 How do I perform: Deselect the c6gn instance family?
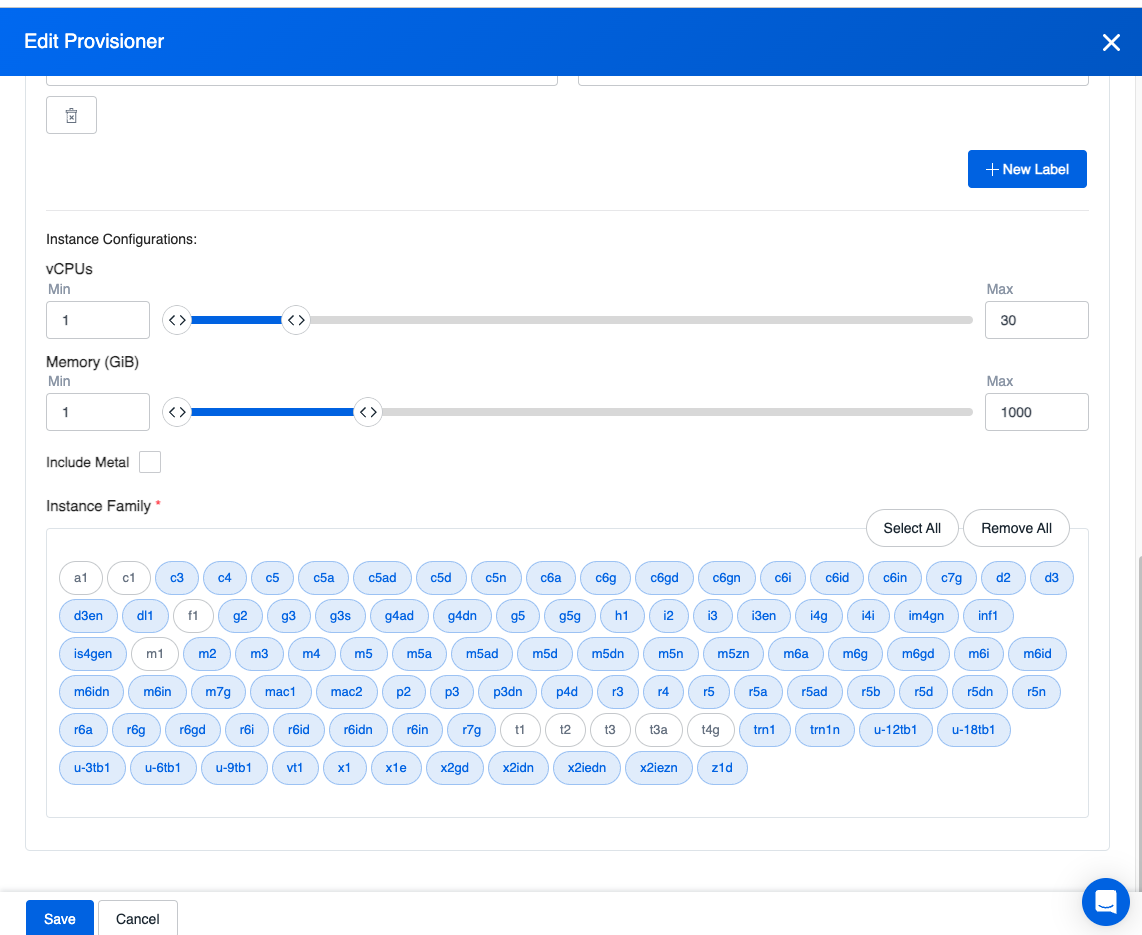pos(726,577)
